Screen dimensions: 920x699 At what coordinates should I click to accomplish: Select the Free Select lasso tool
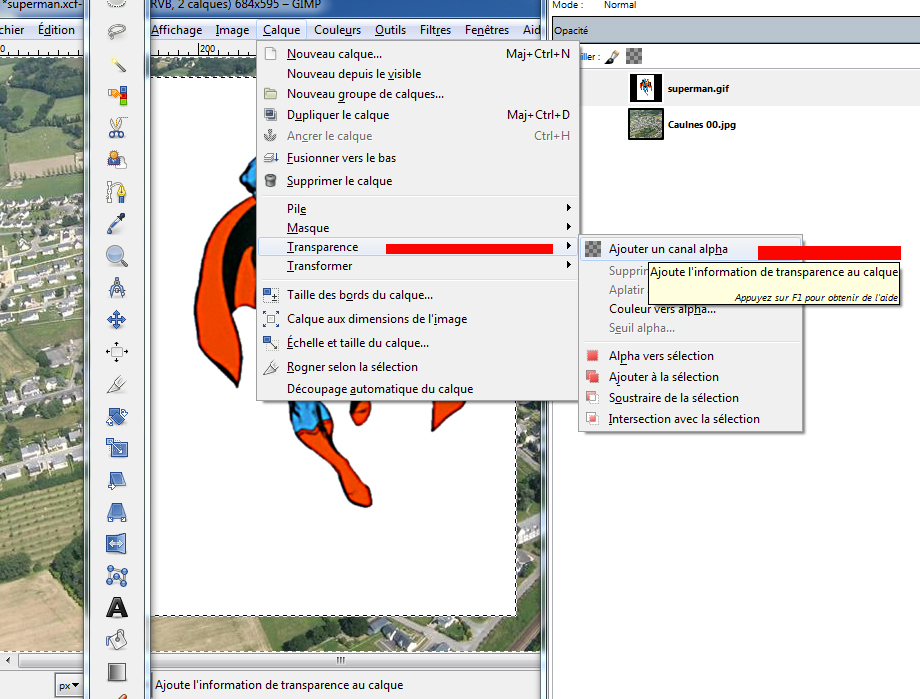117,31
